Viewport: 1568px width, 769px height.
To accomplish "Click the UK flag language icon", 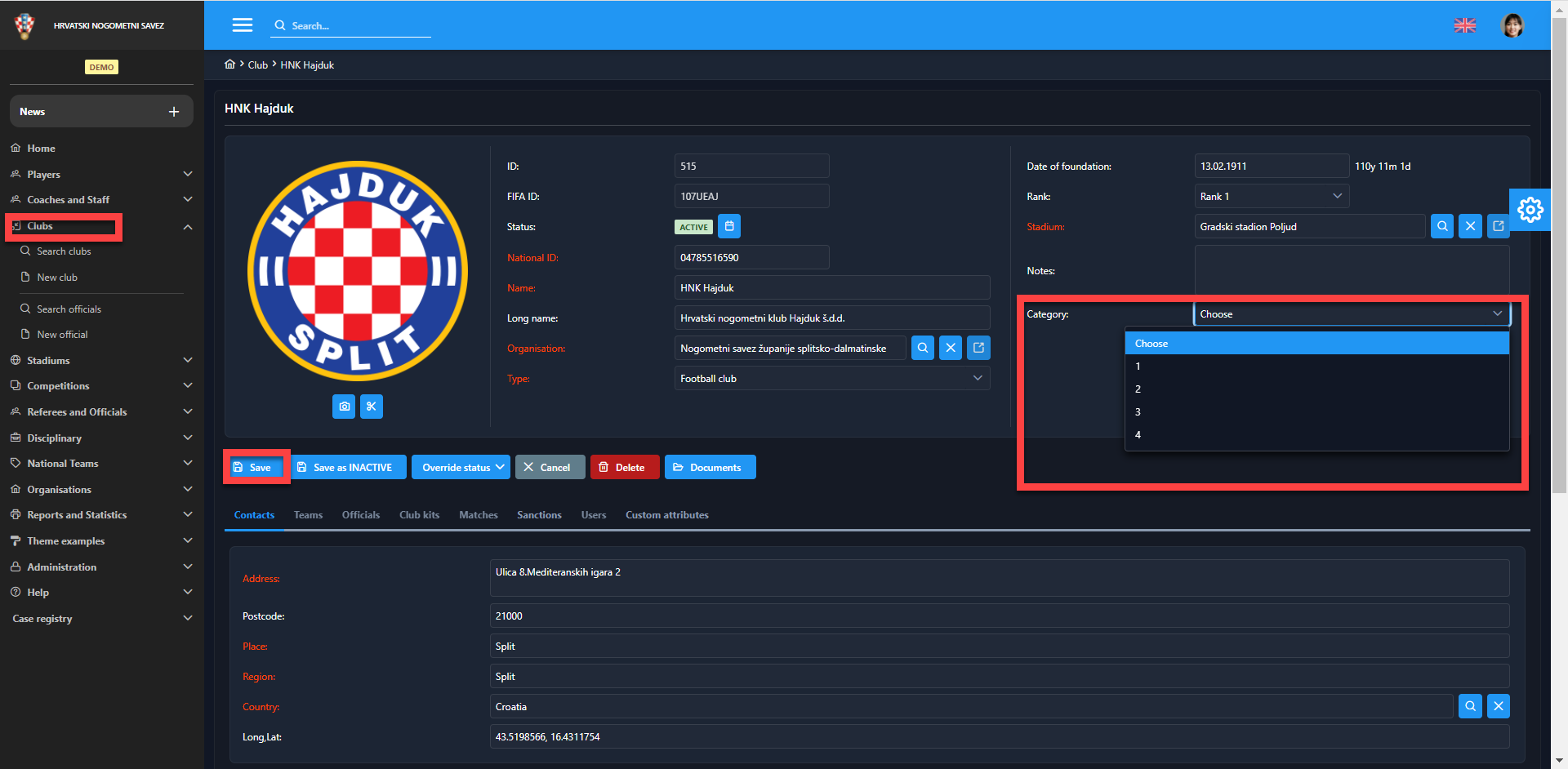I will pyautogui.click(x=1465, y=25).
